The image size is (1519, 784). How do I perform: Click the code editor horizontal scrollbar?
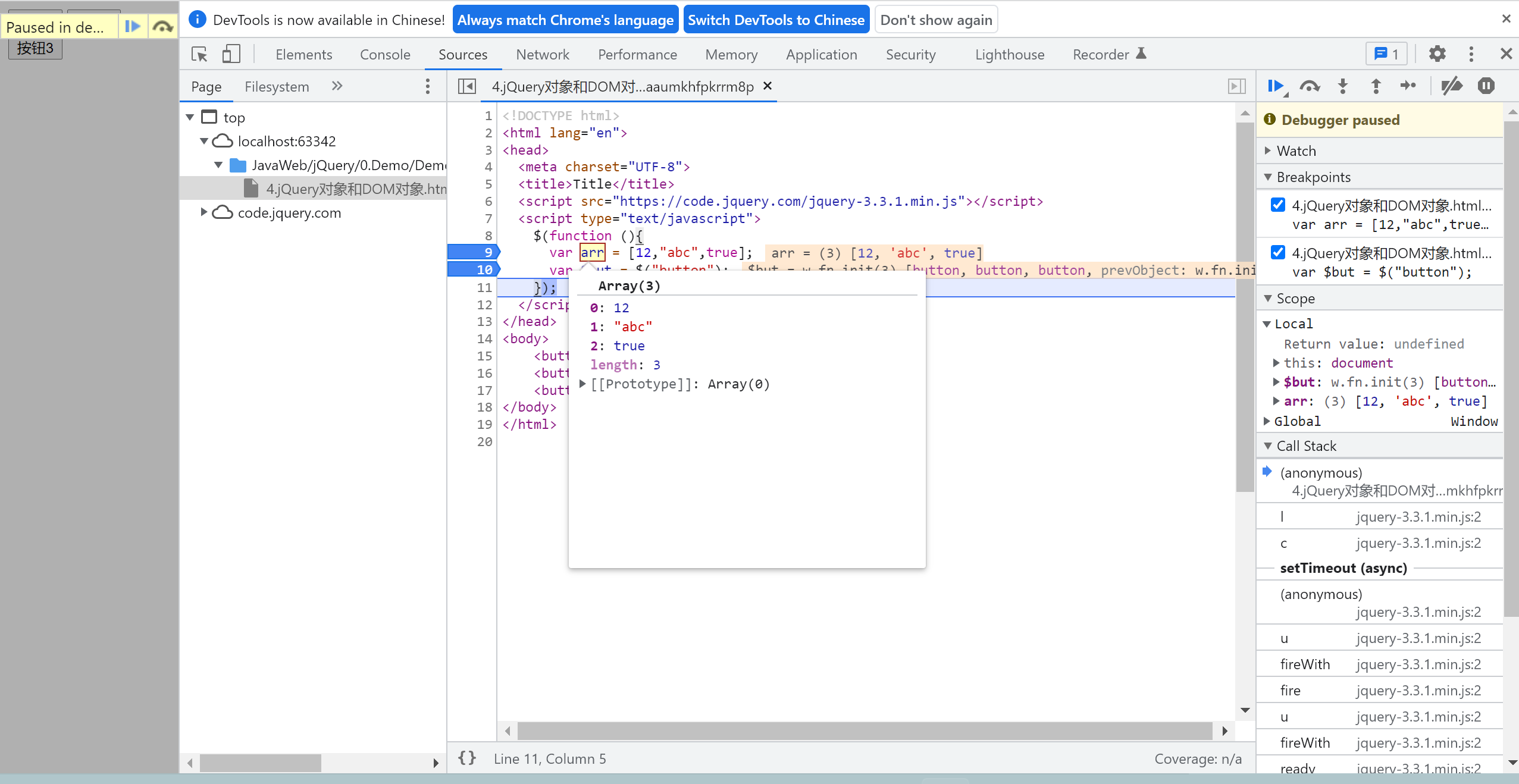(x=865, y=730)
